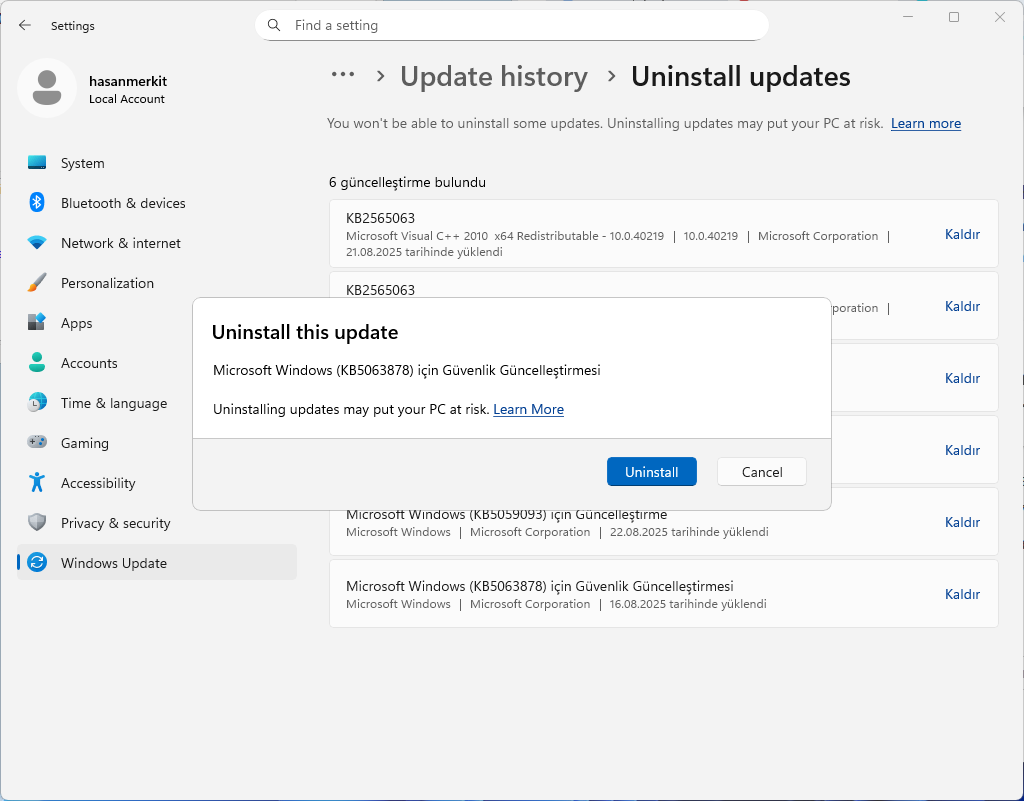The height and width of the screenshot is (801, 1024).
Task: Go to Network & internet
Action: [x=157, y=243]
